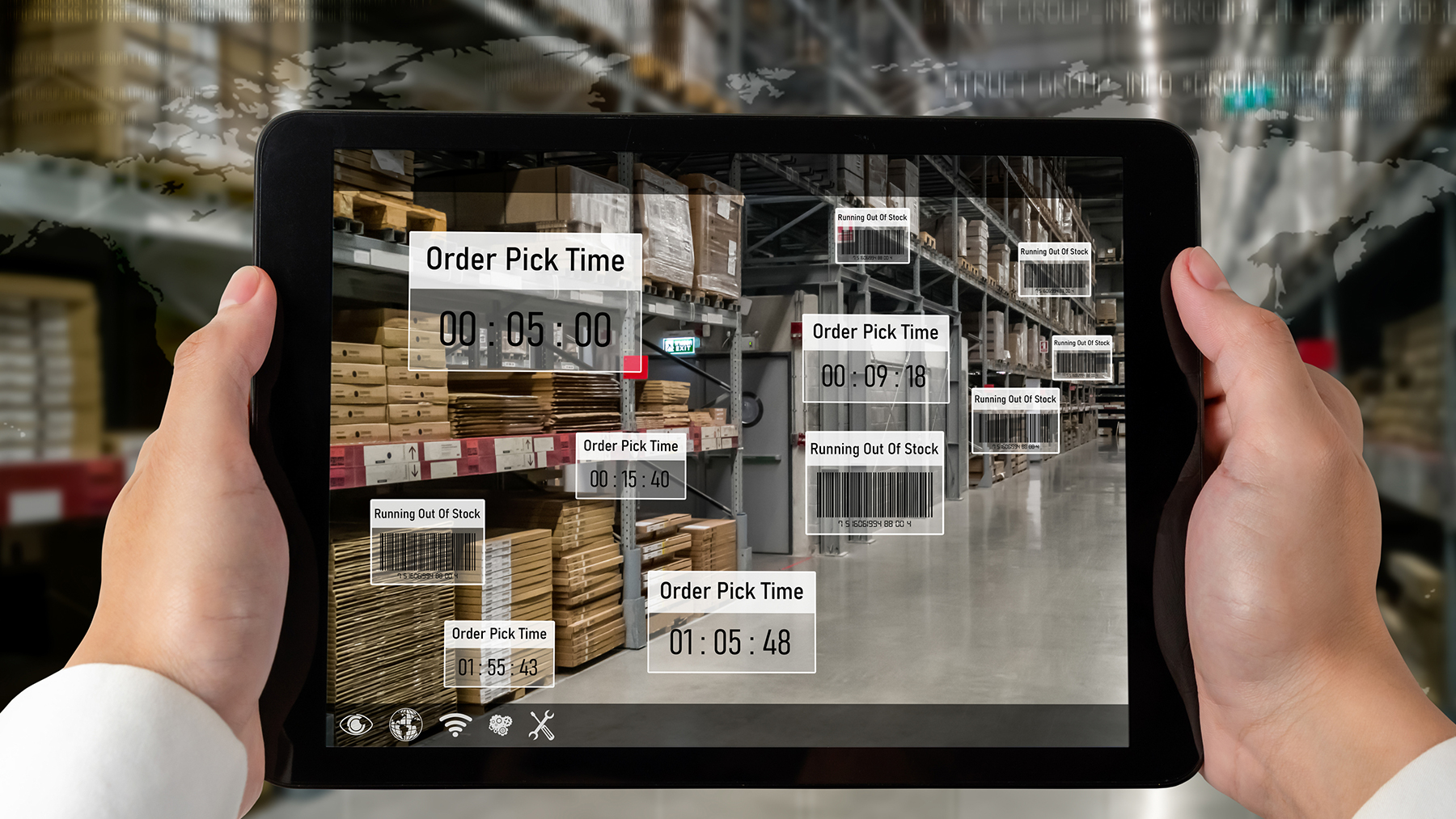Tap the 01:05:48 timer readout
Viewport: 1456px width, 819px height.
[x=730, y=643]
